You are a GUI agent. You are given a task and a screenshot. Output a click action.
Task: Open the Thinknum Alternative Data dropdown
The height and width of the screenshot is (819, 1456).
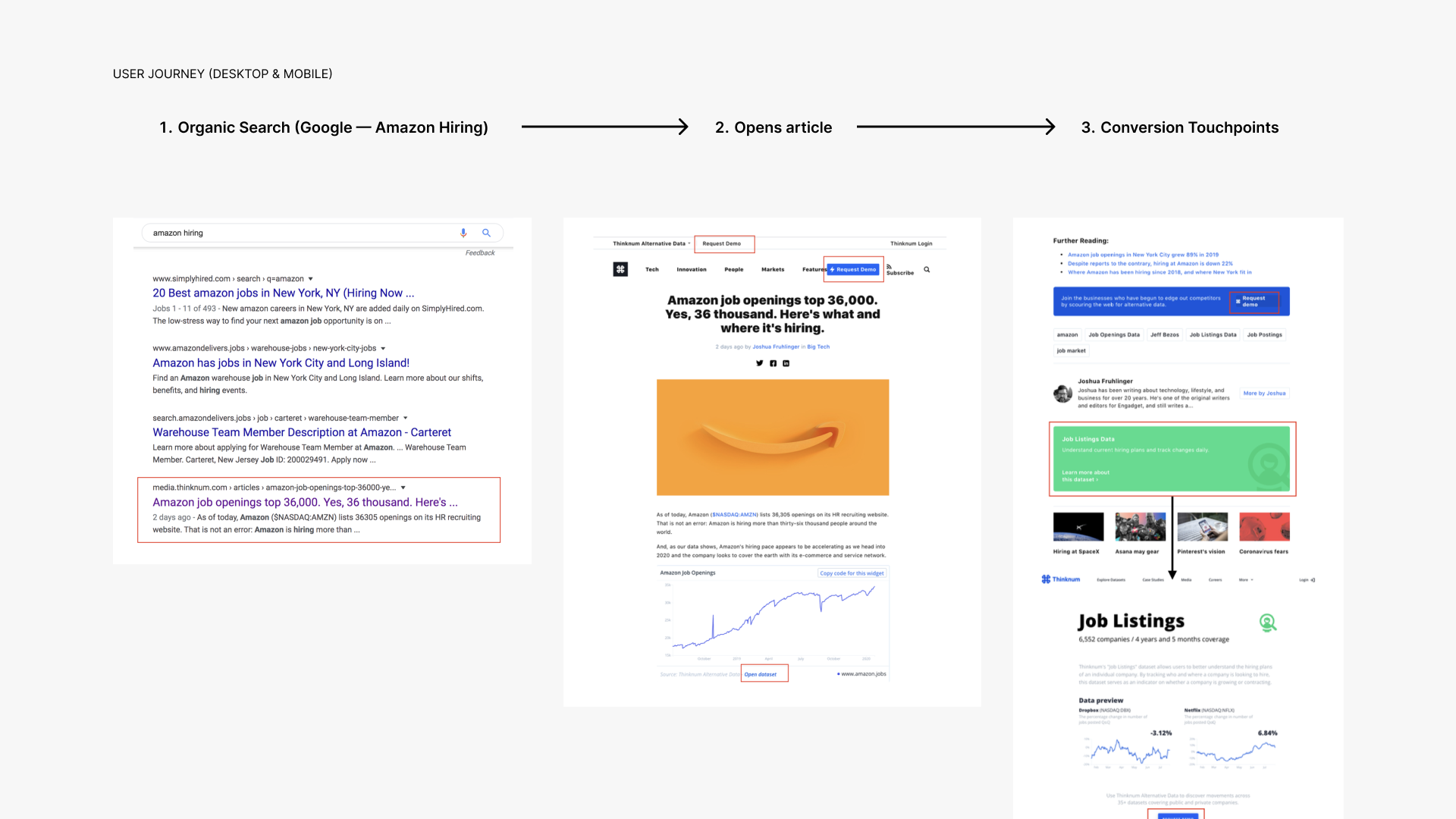[x=651, y=243]
